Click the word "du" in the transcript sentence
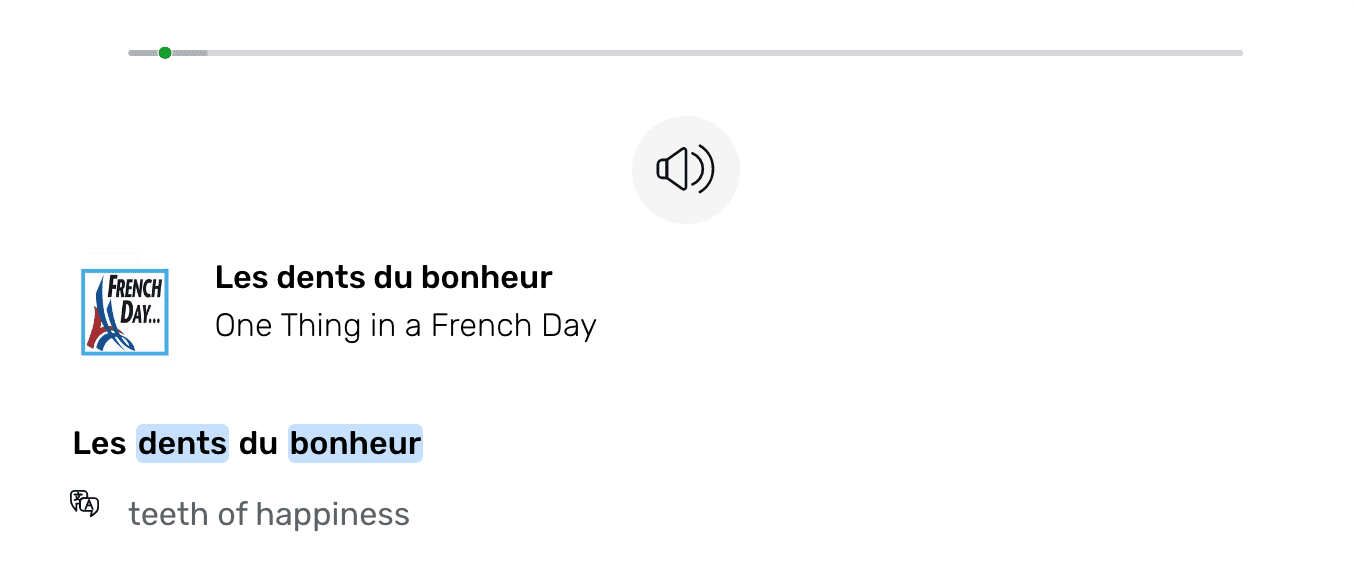The height and width of the screenshot is (582, 1354). click(x=258, y=443)
